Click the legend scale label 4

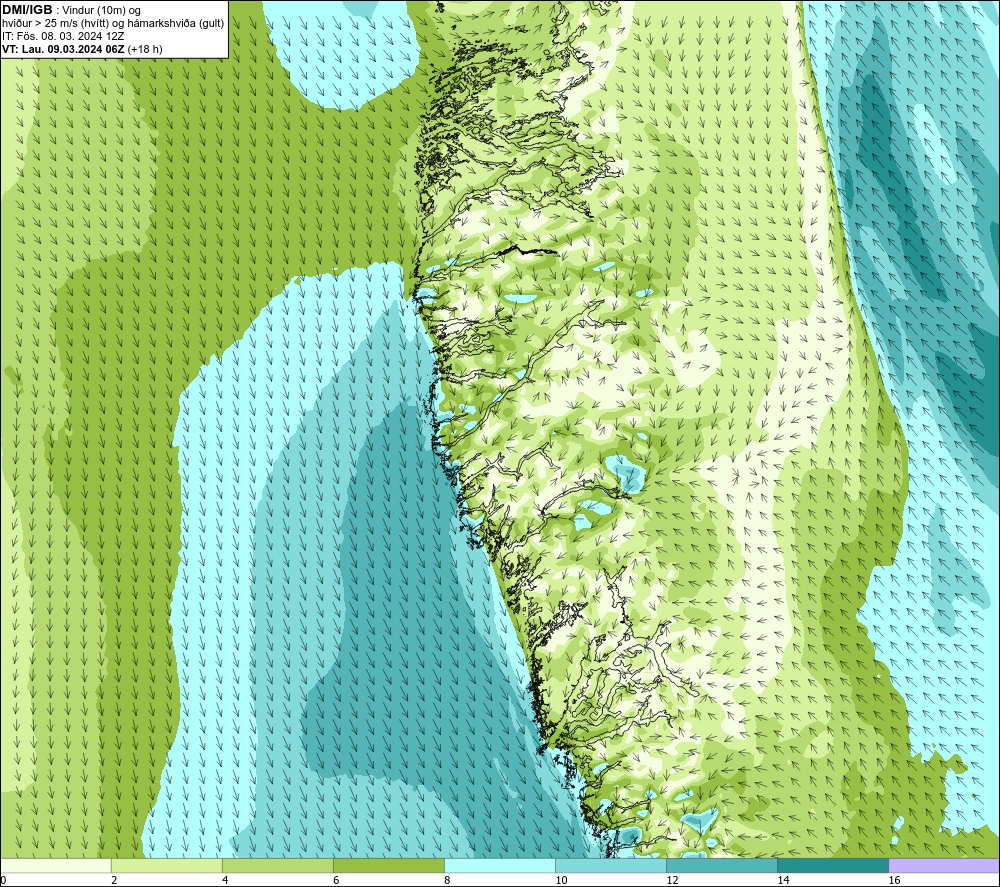click(225, 880)
